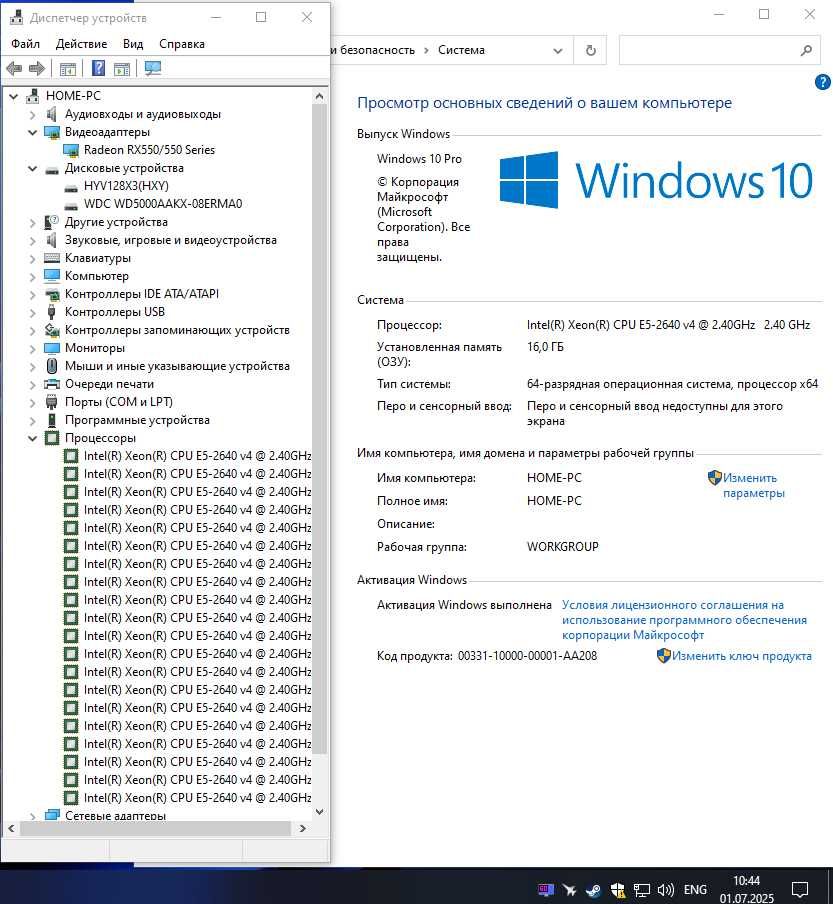Refresh the System window address bar
This screenshot has height=904, width=833.
pyautogui.click(x=590, y=51)
